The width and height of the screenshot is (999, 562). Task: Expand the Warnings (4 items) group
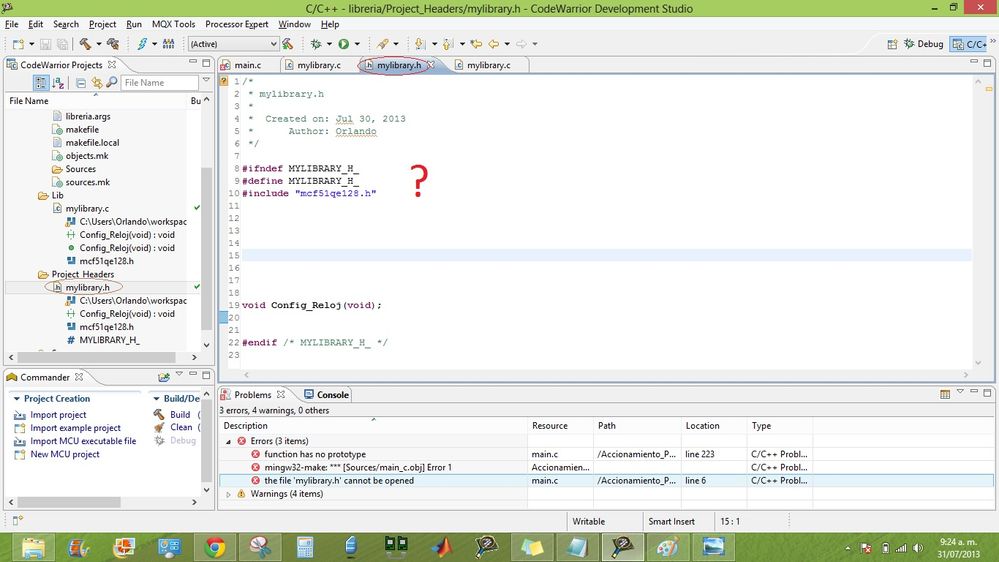[x=228, y=494]
